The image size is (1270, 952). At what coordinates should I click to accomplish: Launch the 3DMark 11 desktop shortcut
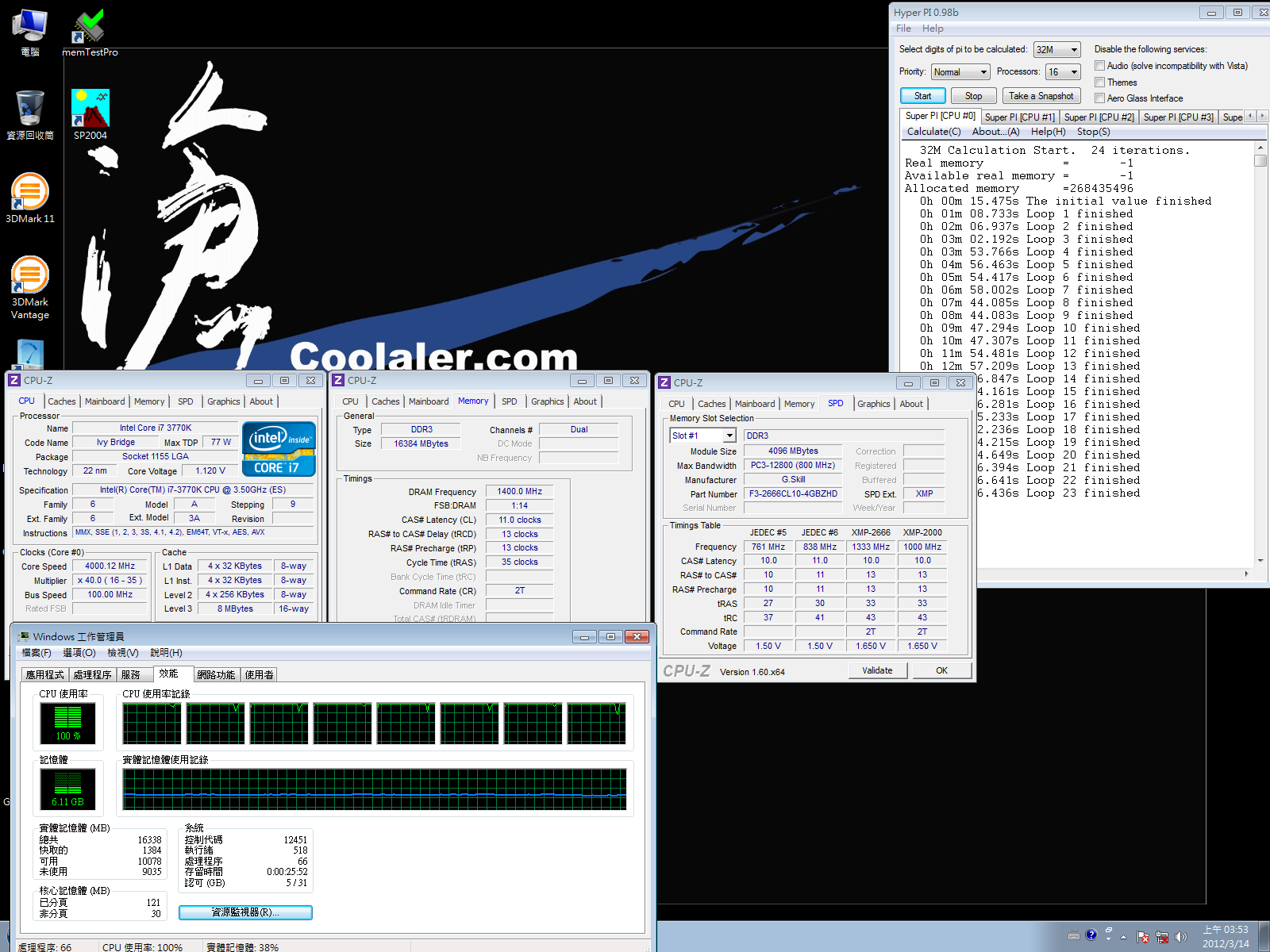pos(30,198)
